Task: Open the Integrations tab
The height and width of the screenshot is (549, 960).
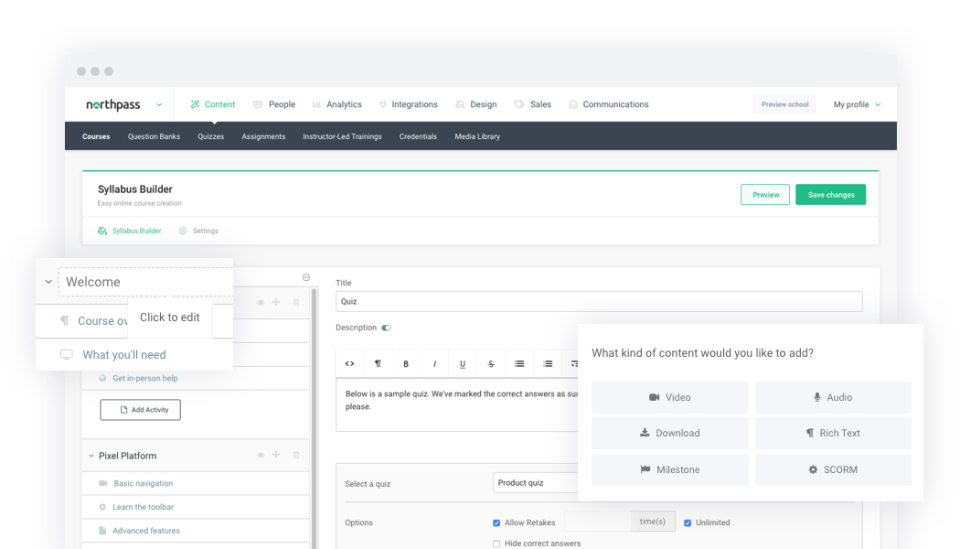Action: (408, 105)
